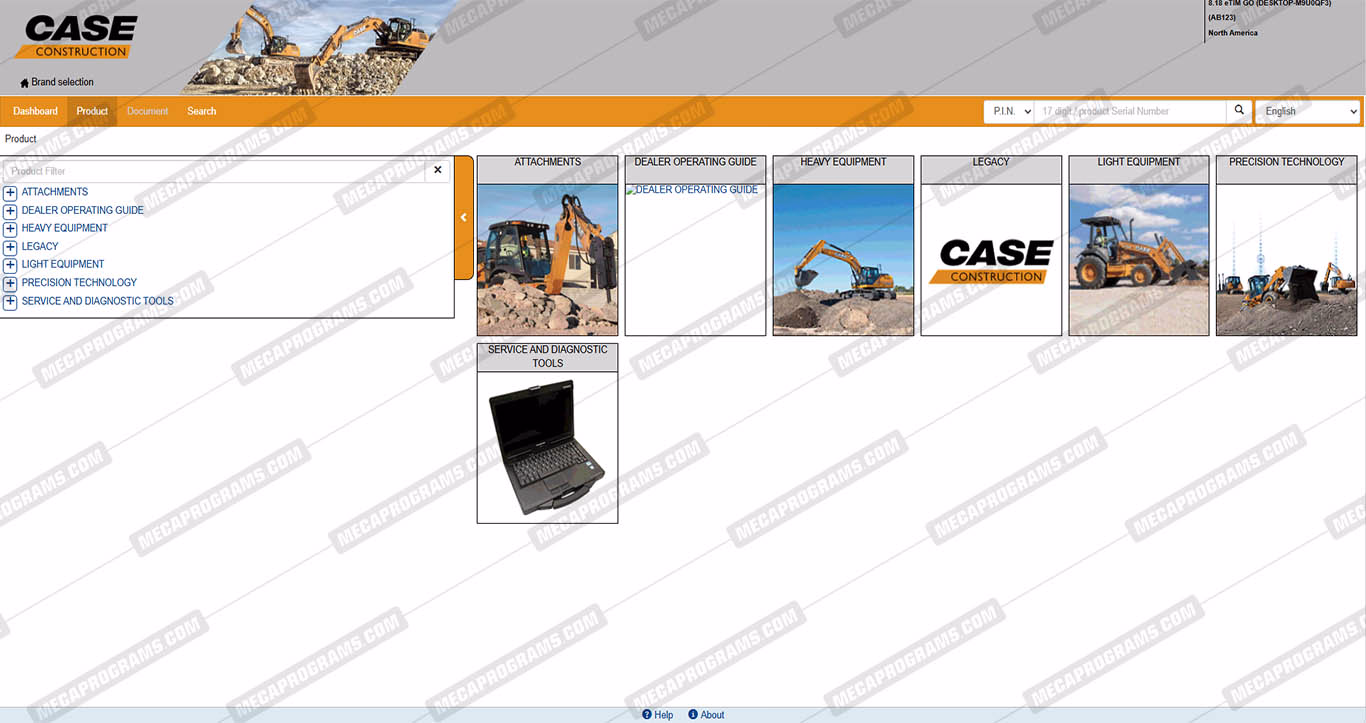
Task: Open the Precision Technology thumbnail
Action: point(1286,258)
